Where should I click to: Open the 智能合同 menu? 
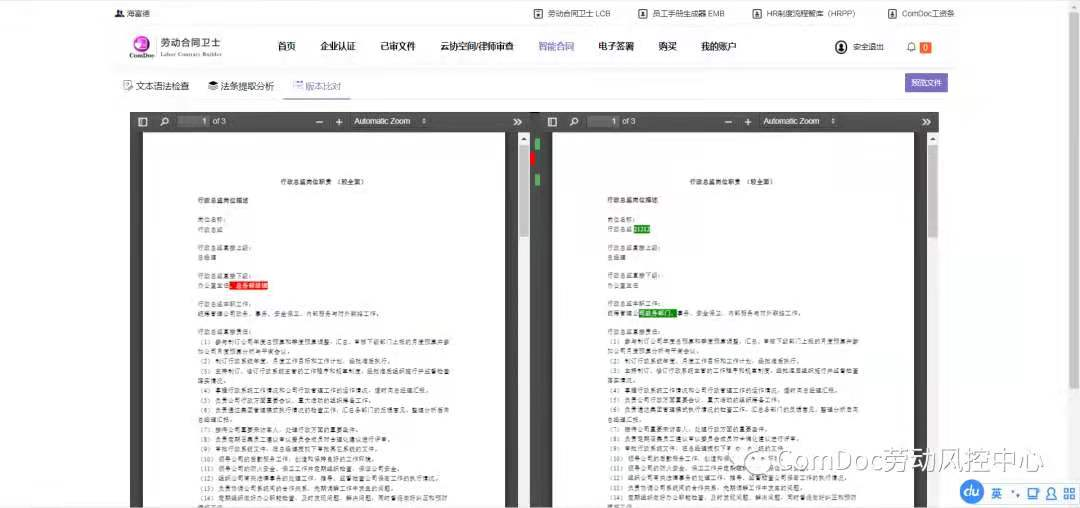click(556, 47)
